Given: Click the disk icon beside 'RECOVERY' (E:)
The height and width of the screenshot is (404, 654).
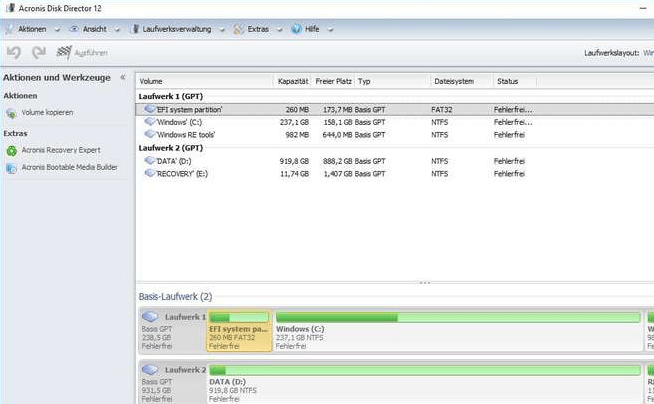Looking at the screenshot, I should [x=150, y=173].
